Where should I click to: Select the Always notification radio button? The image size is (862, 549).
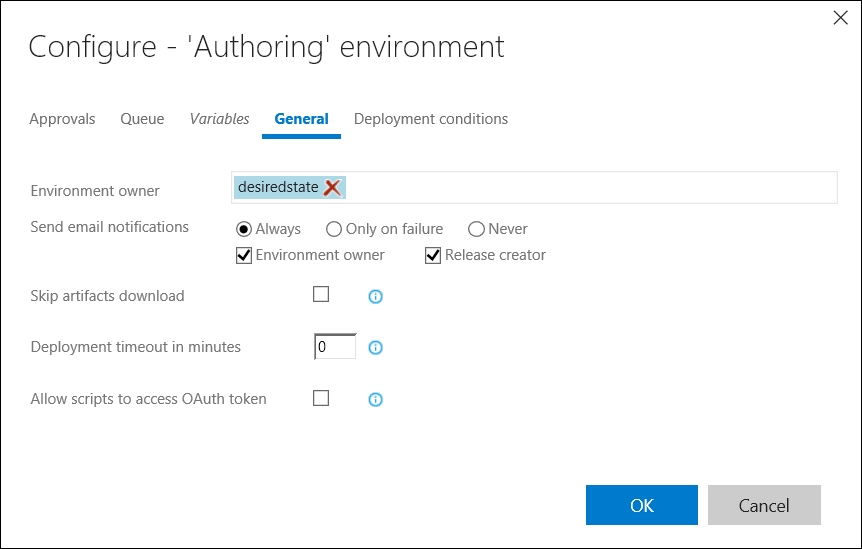click(x=243, y=229)
